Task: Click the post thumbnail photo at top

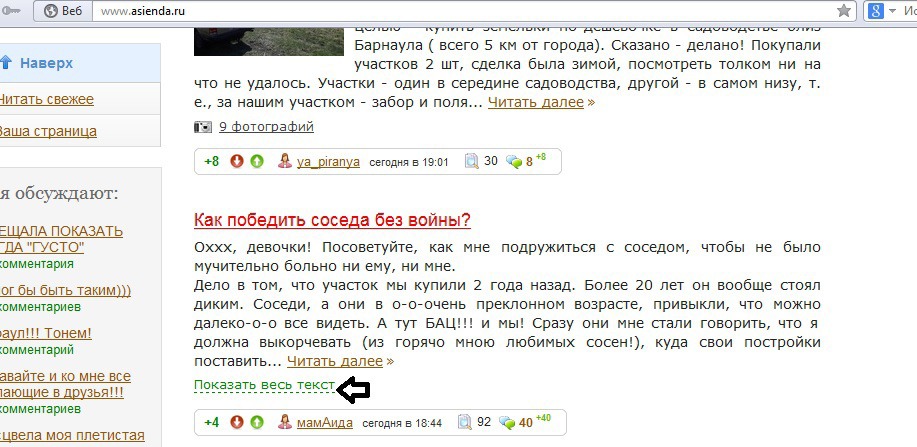Action: tap(269, 40)
